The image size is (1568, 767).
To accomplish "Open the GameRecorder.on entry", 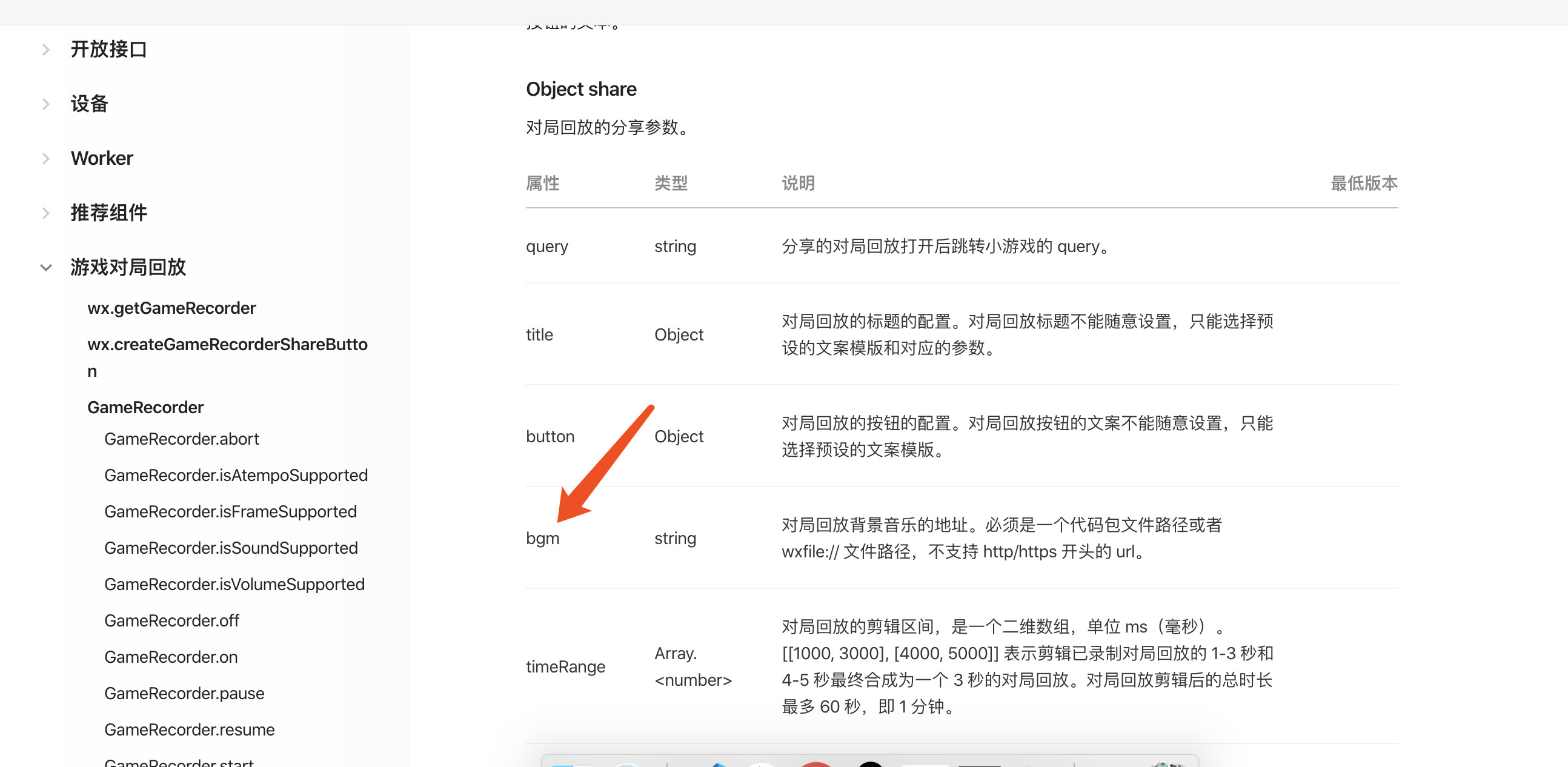I will click(x=170, y=657).
